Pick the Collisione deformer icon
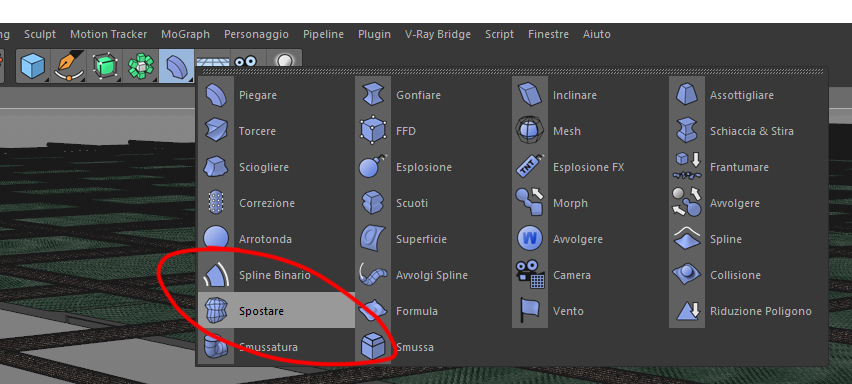Image resolution: width=852 pixels, height=384 pixels. [687, 275]
